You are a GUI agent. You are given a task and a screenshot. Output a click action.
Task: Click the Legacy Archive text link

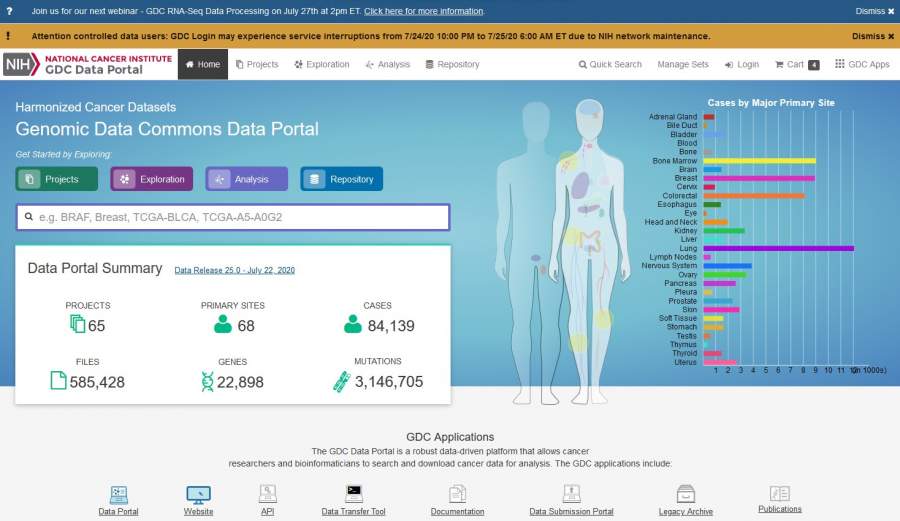[686, 511]
